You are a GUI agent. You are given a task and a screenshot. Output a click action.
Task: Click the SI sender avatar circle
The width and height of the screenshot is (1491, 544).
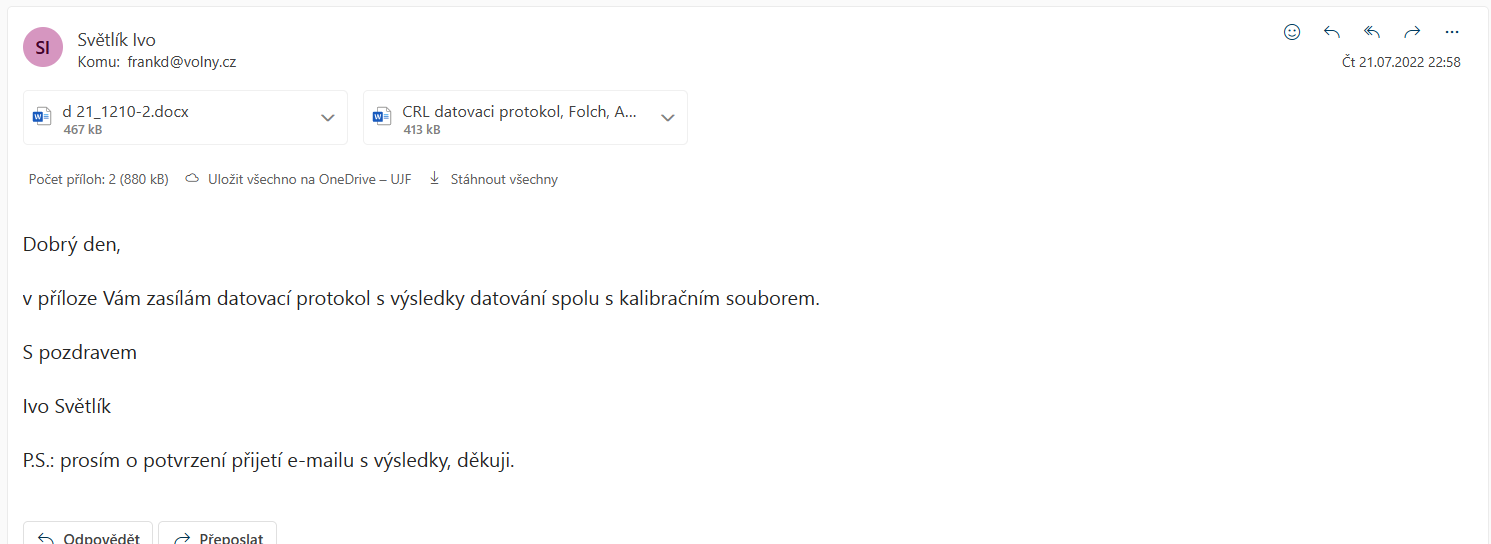43,47
